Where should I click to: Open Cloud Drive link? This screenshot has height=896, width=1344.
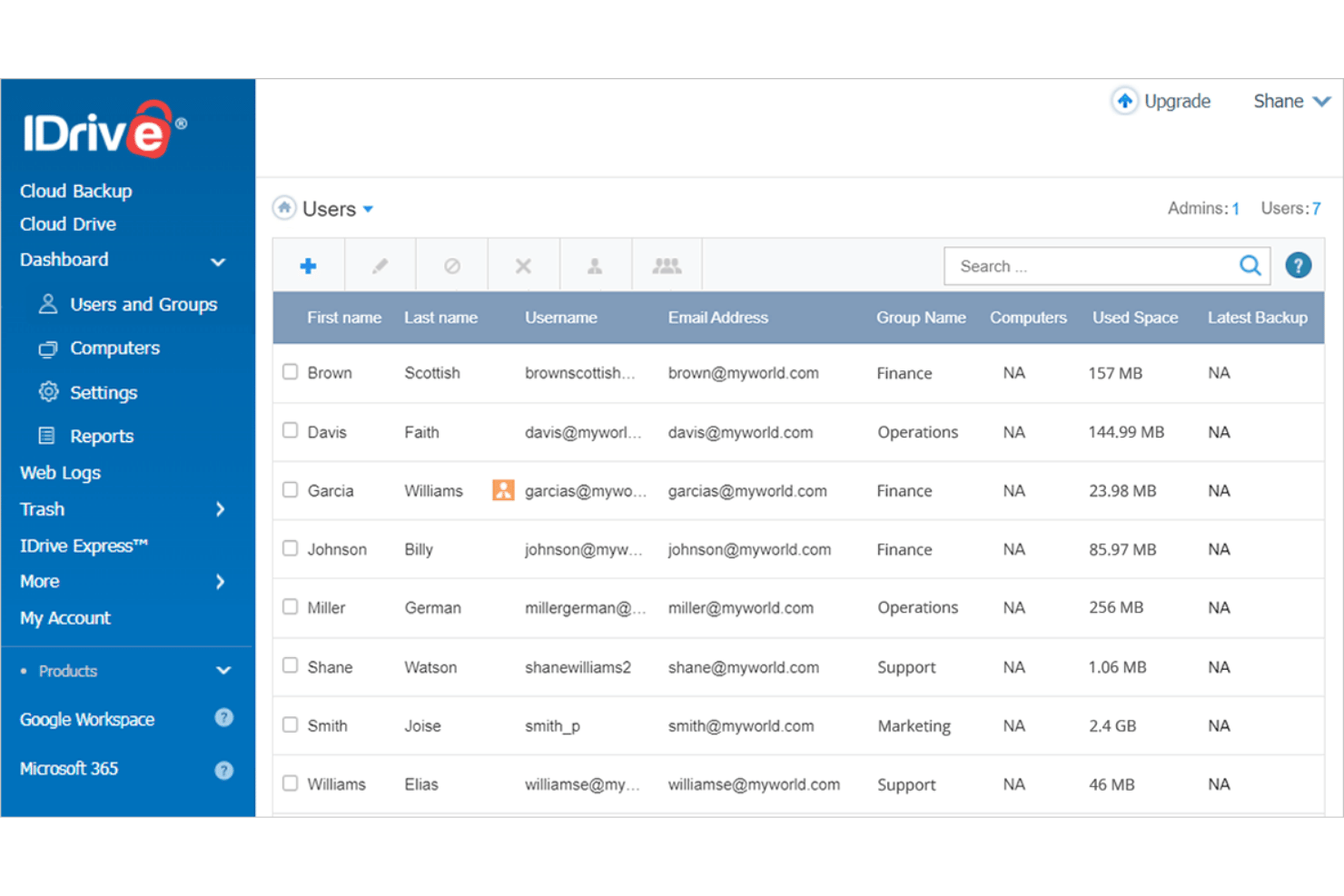tap(68, 224)
